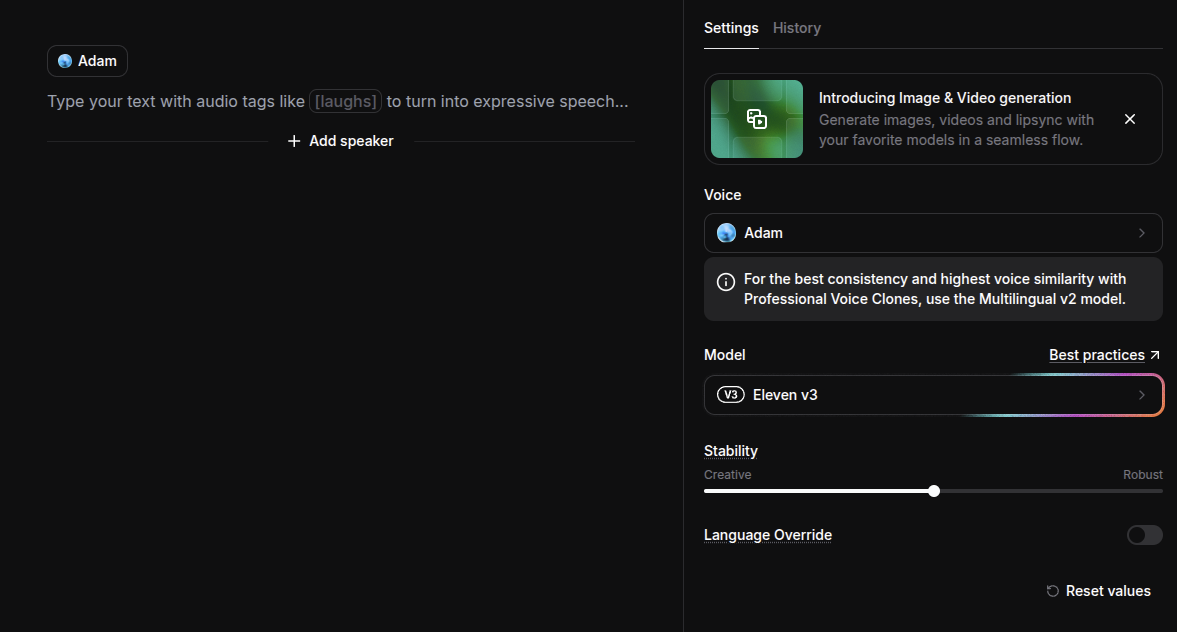The width and height of the screenshot is (1177, 632).
Task: Click the external-link arrow on Best practices
Action: pos(1154,353)
